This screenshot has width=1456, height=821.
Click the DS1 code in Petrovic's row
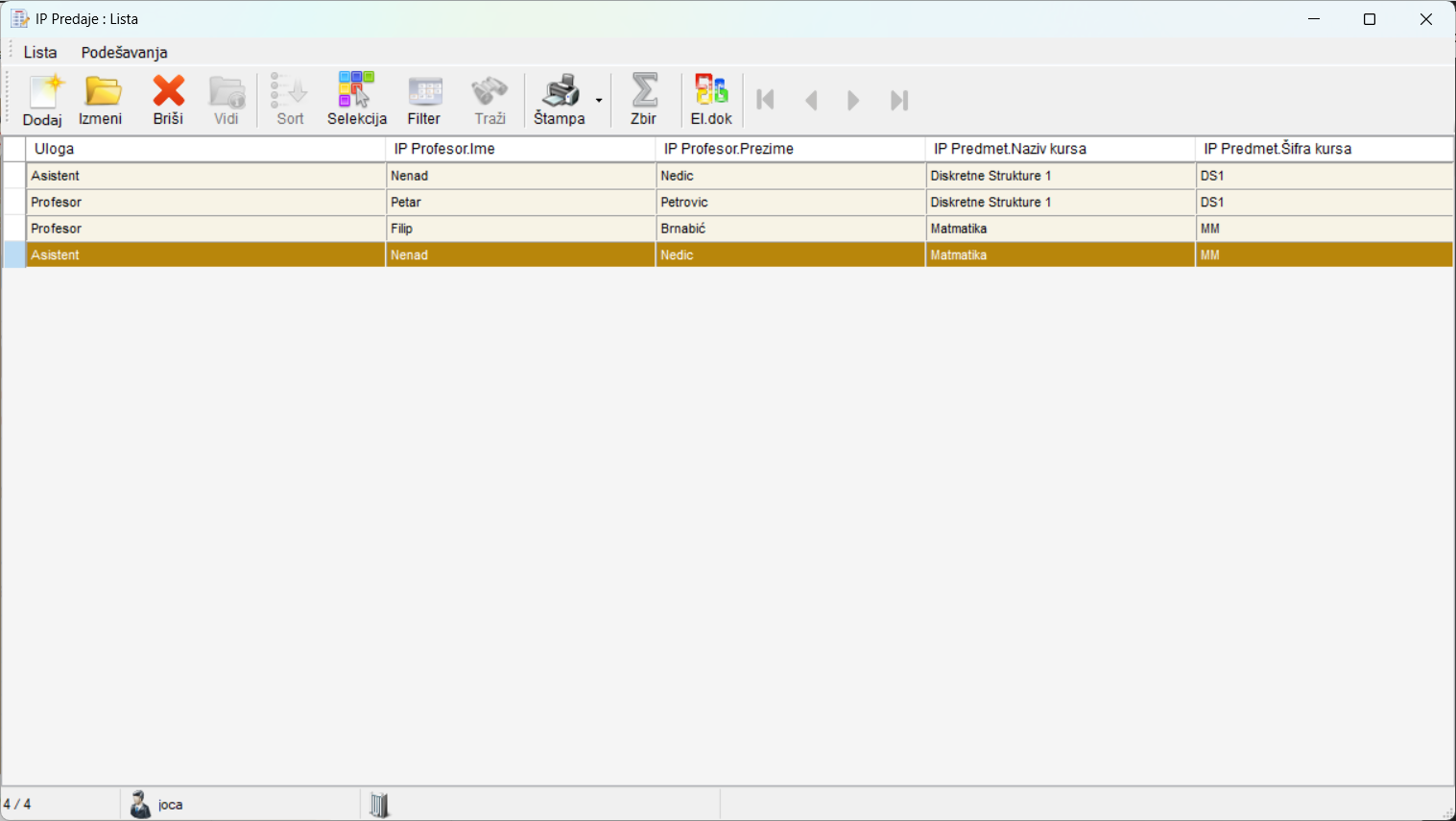pos(1325,203)
